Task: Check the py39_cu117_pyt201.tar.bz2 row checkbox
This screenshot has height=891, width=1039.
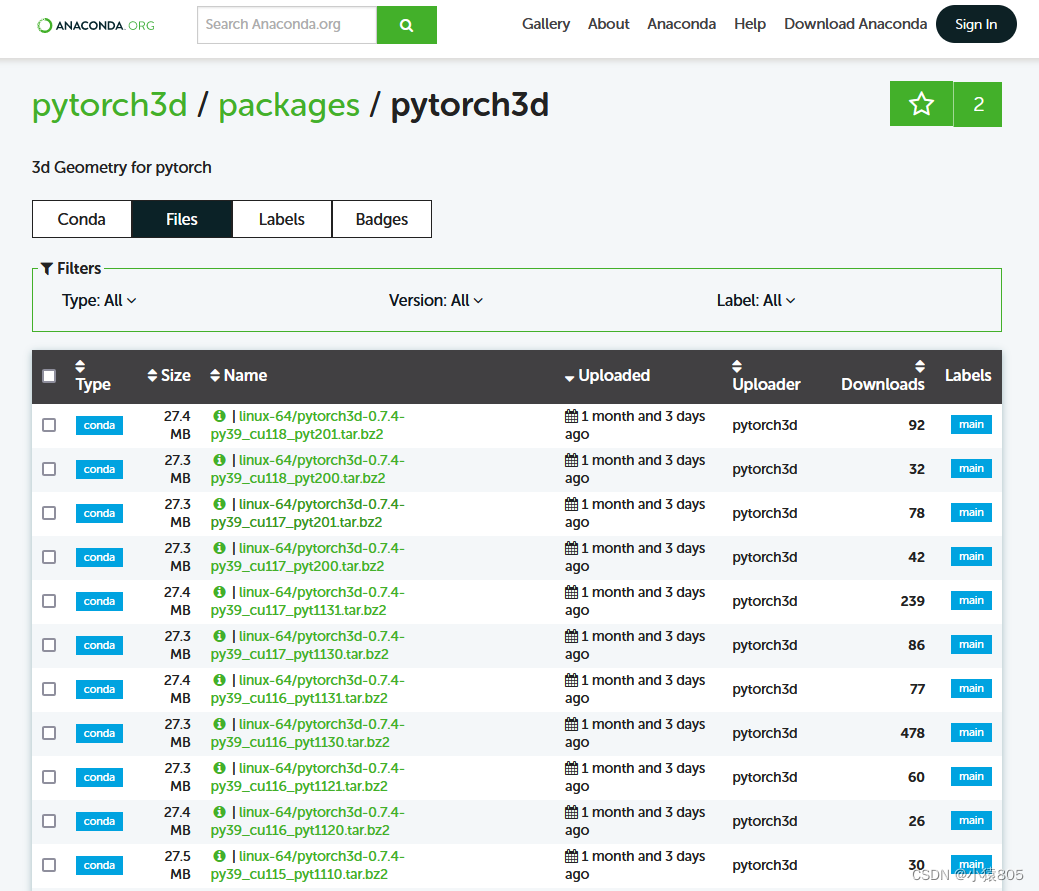Action: pos(49,513)
